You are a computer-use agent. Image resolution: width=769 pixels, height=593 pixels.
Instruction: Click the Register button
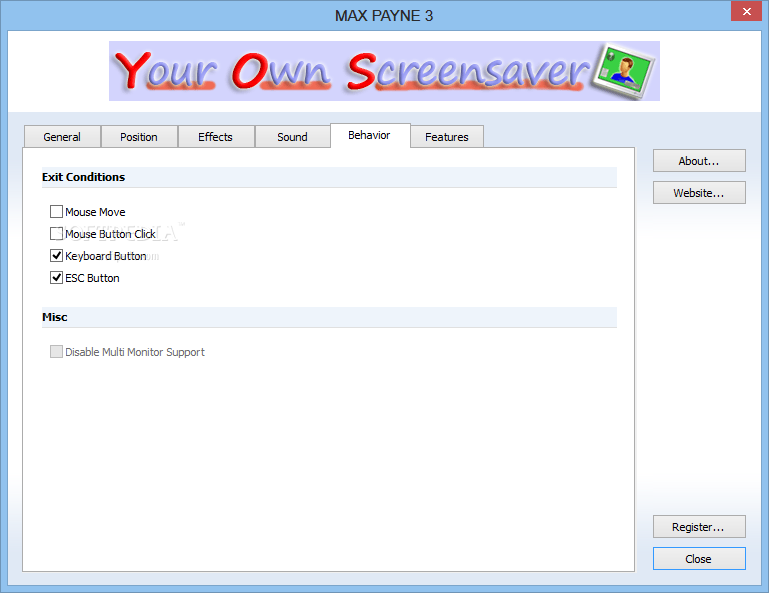[699, 527]
